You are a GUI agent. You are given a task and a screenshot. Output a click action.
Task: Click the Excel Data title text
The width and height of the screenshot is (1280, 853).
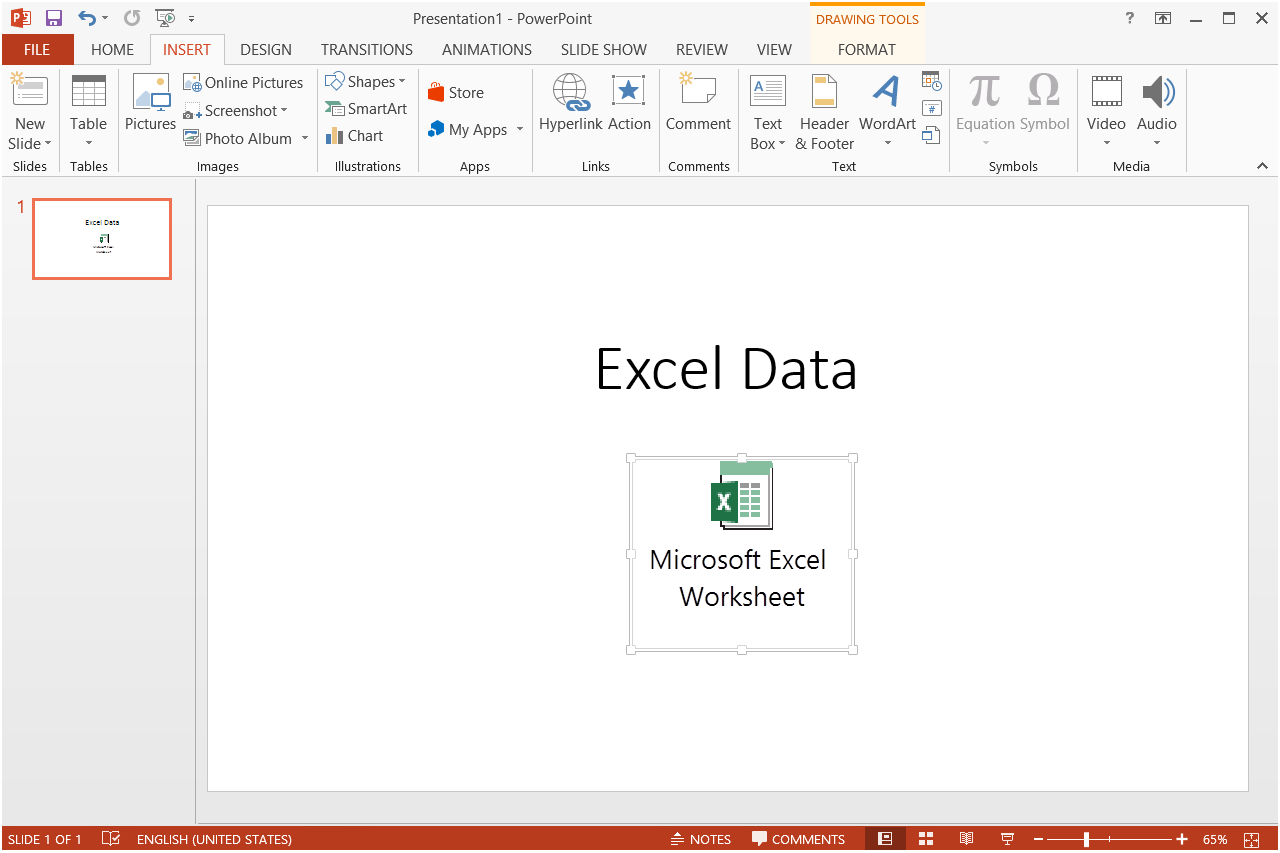[727, 368]
